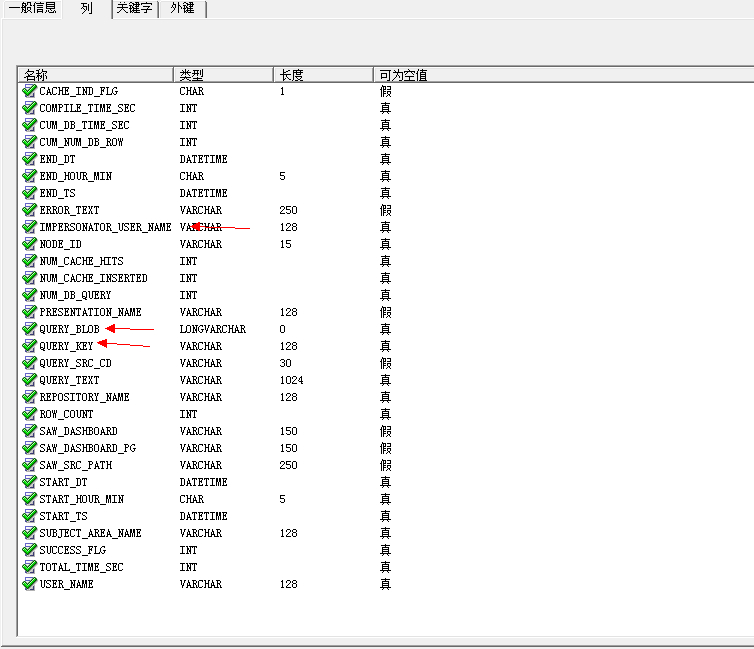754x649 pixels.
Task: Click the QUERY_KEY column name
Action: tap(66, 346)
